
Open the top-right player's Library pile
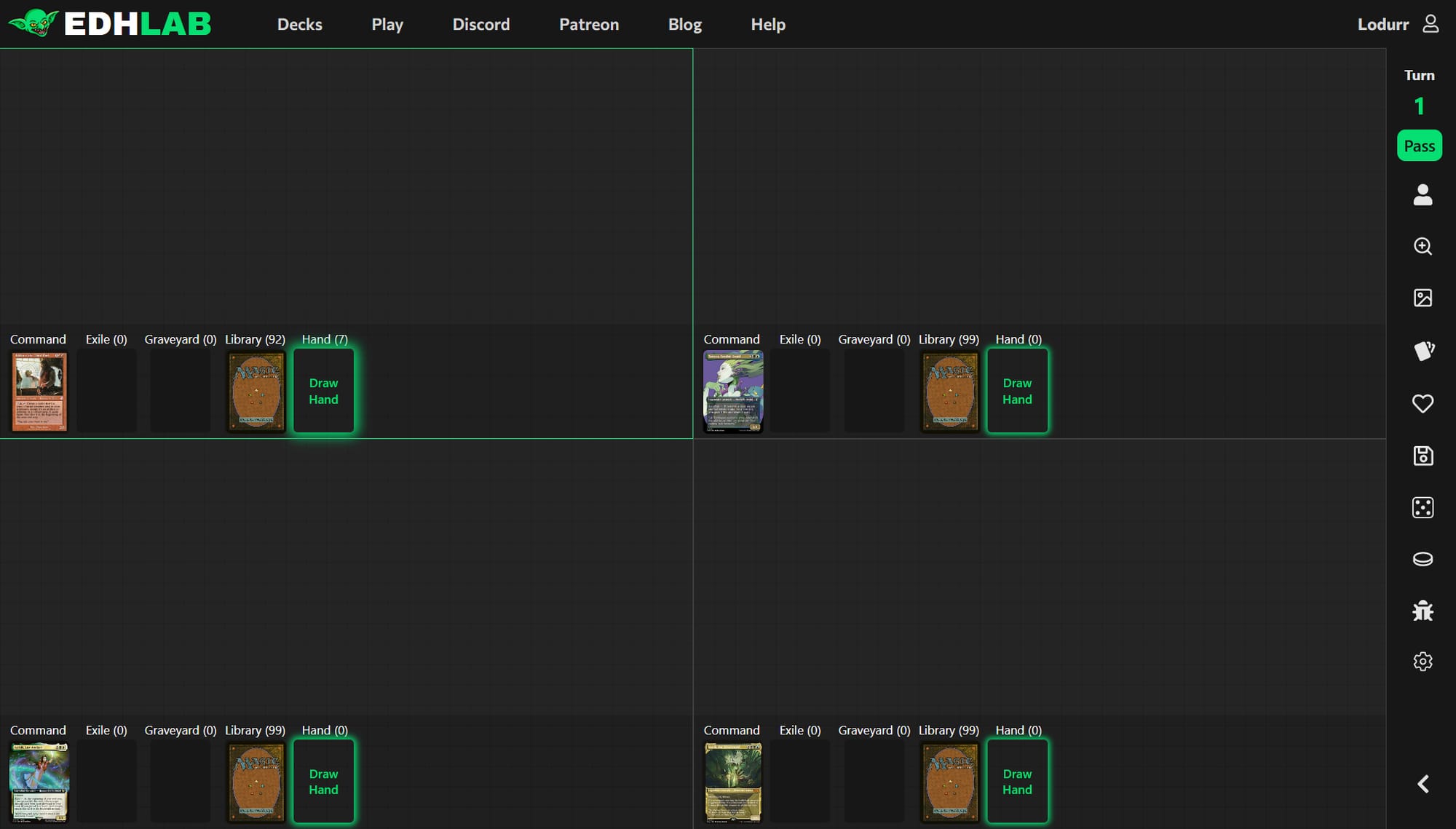(x=949, y=391)
